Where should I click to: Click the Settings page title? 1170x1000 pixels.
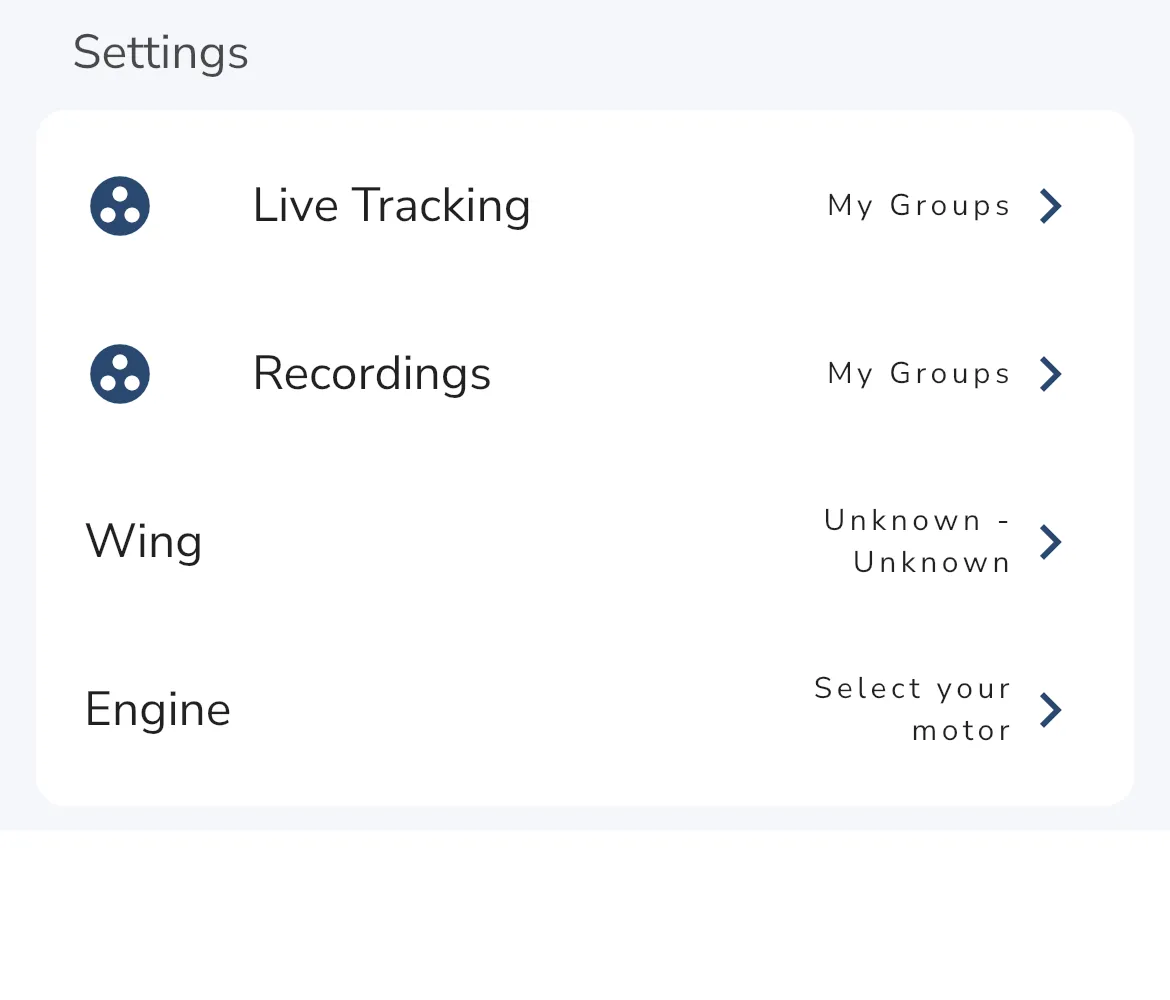coord(160,52)
